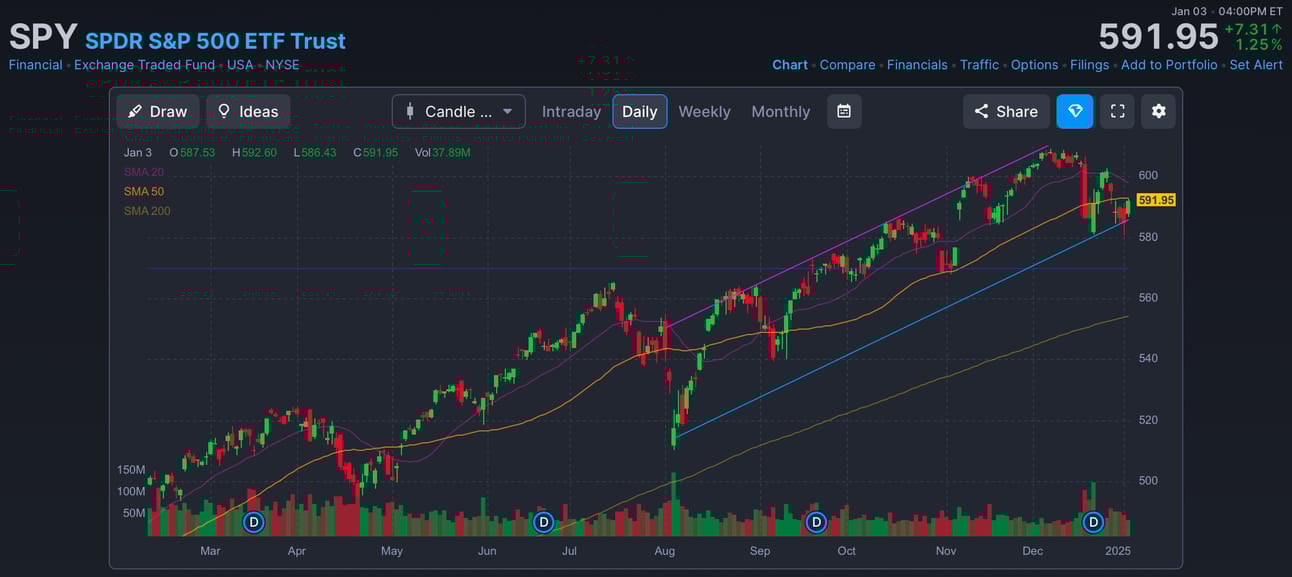The height and width of the screenshot is (577, 1292).
Task: Click the NYSE exchange link
Action: [282, 64]
